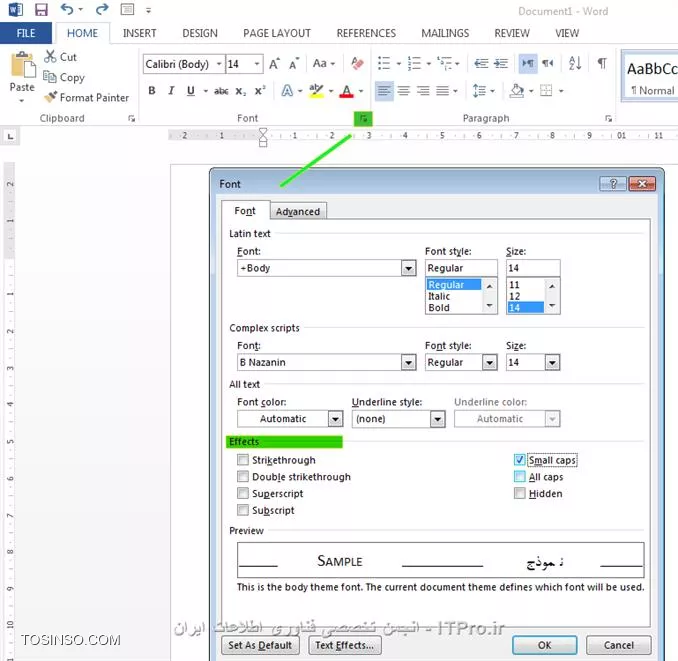Click the Paste clipboard icon
This screenshot has height=661, width=678.
[x=22, y=65]
